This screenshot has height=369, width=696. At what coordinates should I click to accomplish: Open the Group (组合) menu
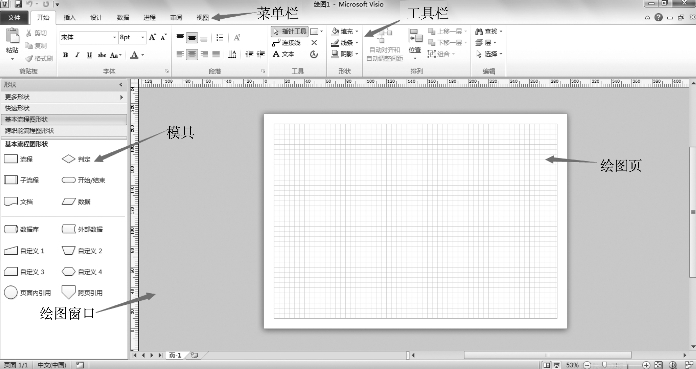click(x=442, y=54)
